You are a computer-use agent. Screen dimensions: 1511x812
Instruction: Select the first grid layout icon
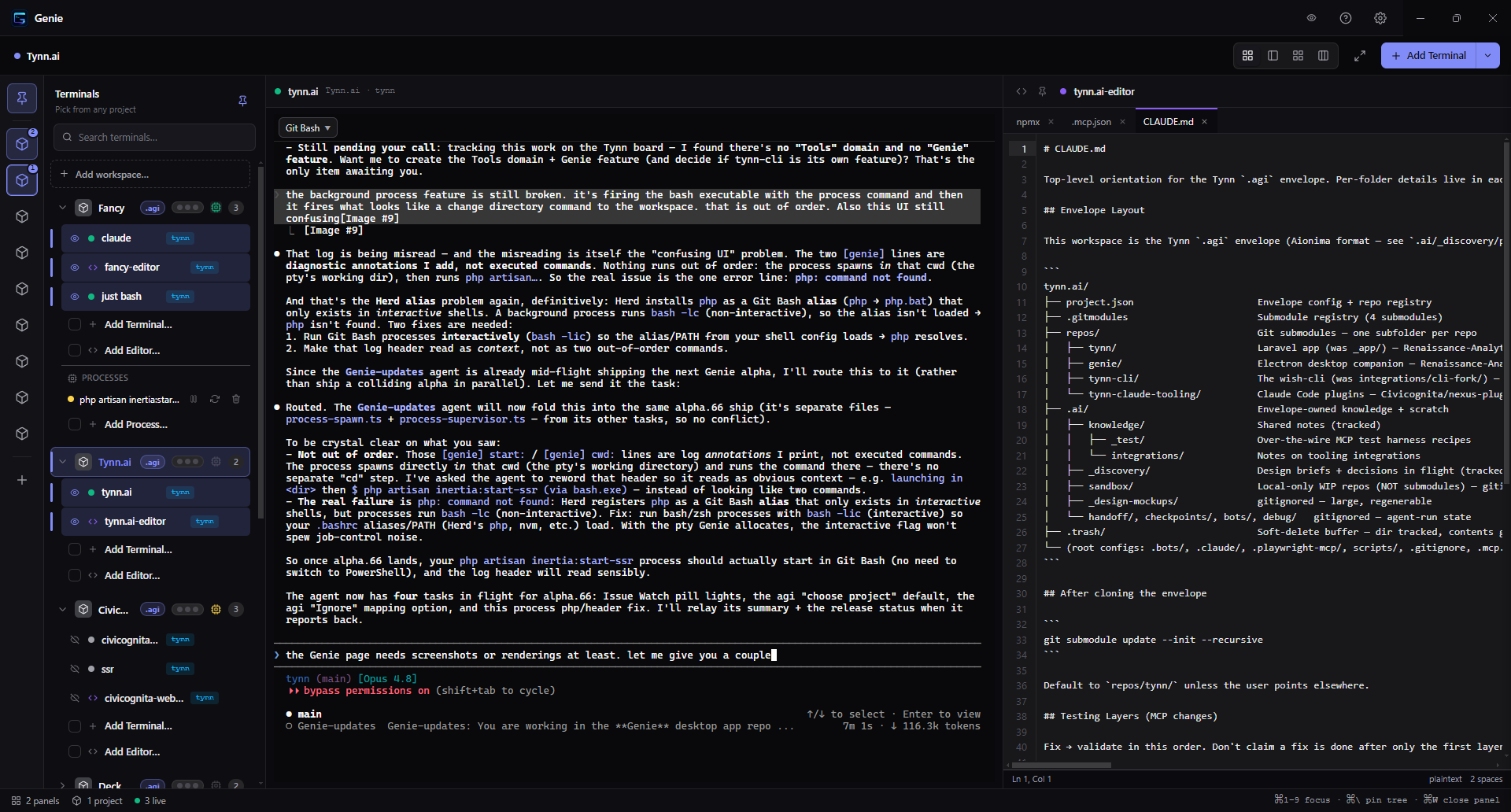1247,56
